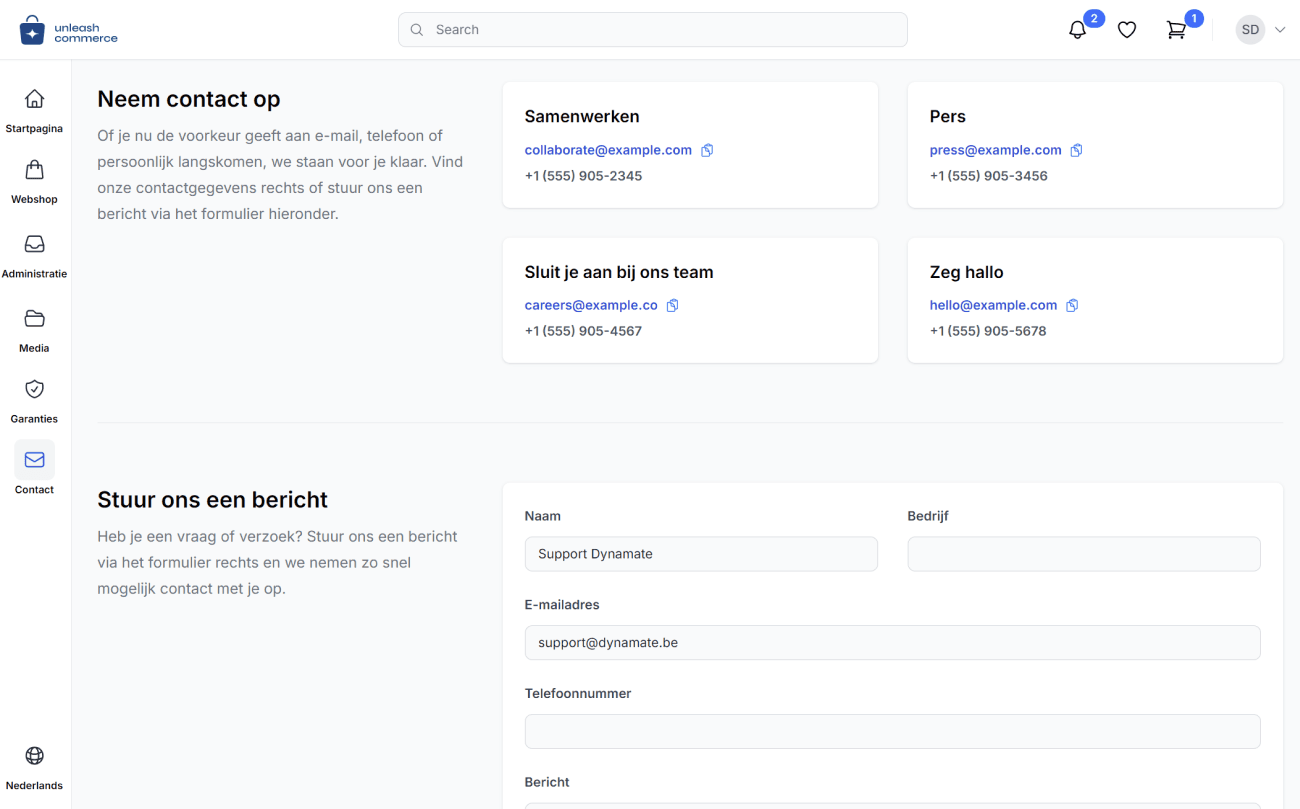Copy hello@example.com address icon
The image size is (1300, 809).
click(1072, 305)
